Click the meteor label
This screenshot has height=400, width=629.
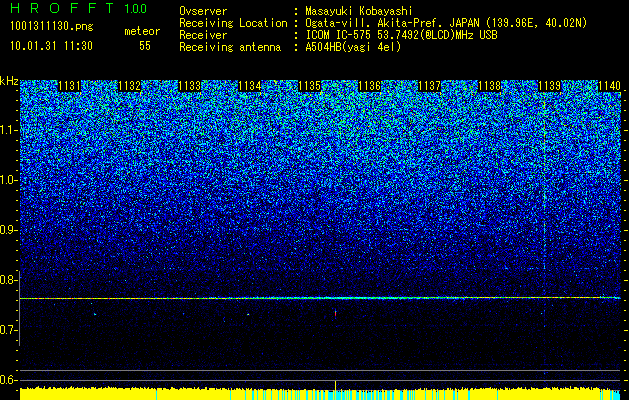[142, 31]
